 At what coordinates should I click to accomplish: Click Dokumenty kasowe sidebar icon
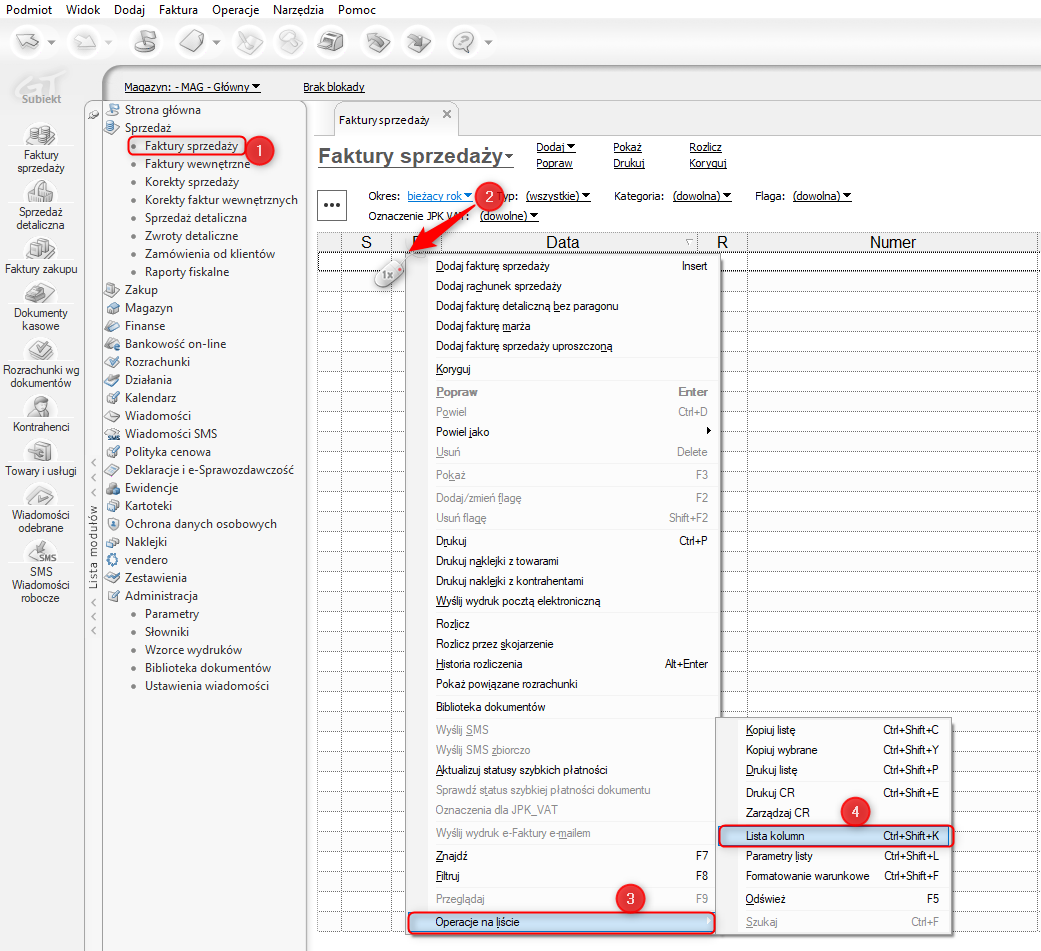(x=40, y=293)
